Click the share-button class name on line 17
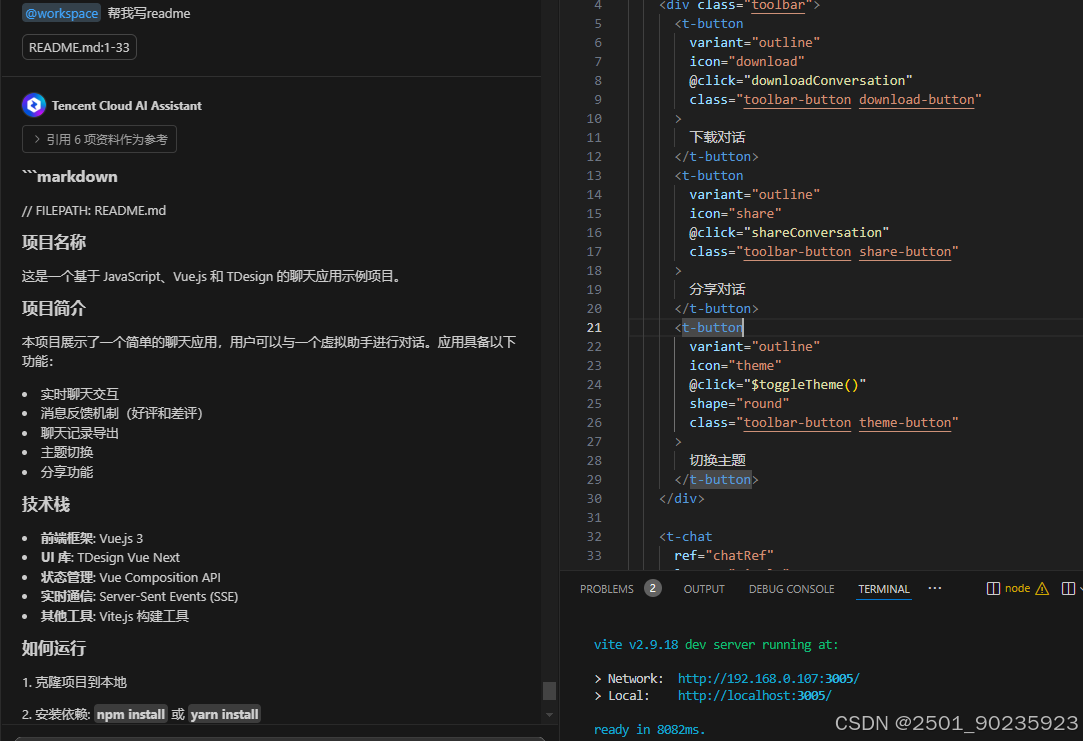Screen dimensions: 1083x741 [x=905, y=251]
